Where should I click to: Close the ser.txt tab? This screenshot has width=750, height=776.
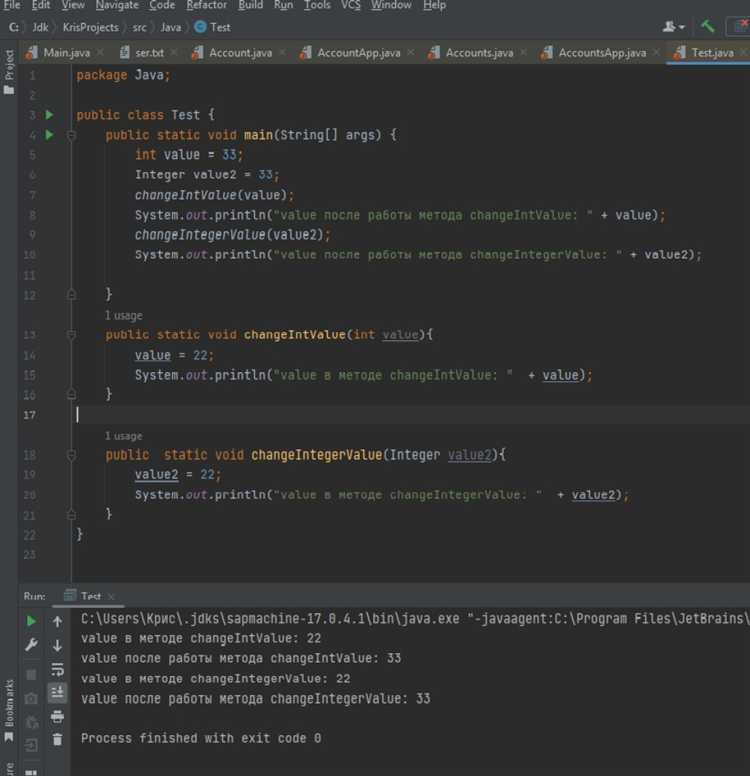[x=174, y=52]
